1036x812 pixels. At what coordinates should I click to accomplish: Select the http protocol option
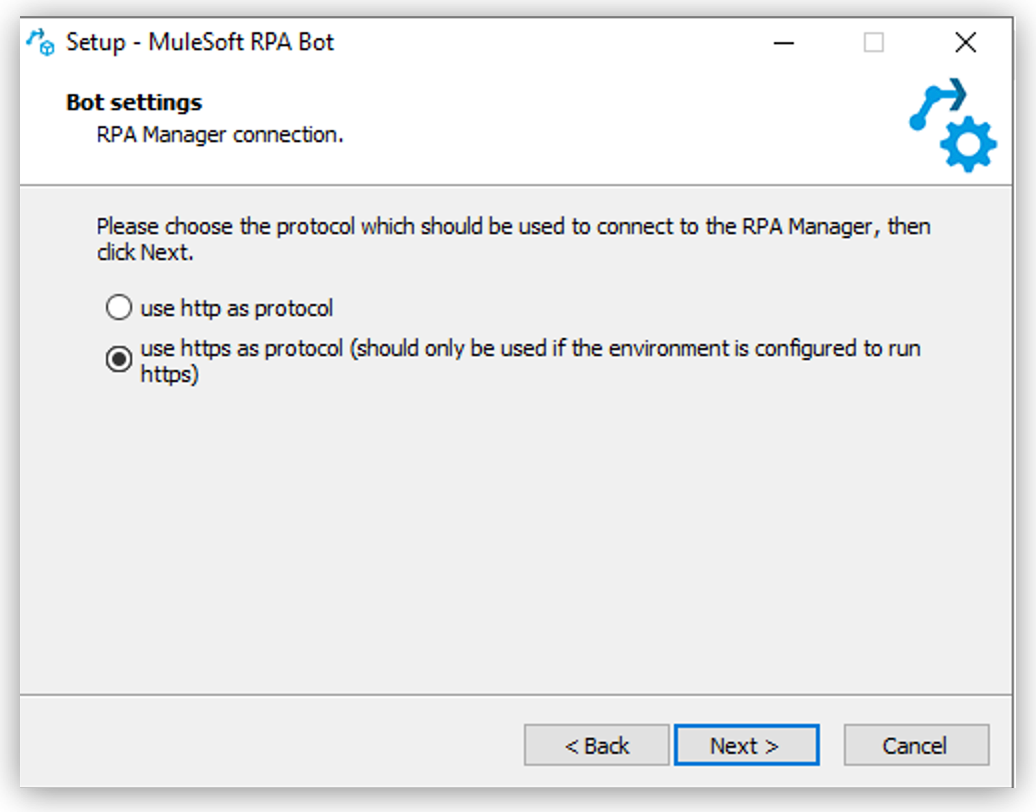(x=118, y=308)
